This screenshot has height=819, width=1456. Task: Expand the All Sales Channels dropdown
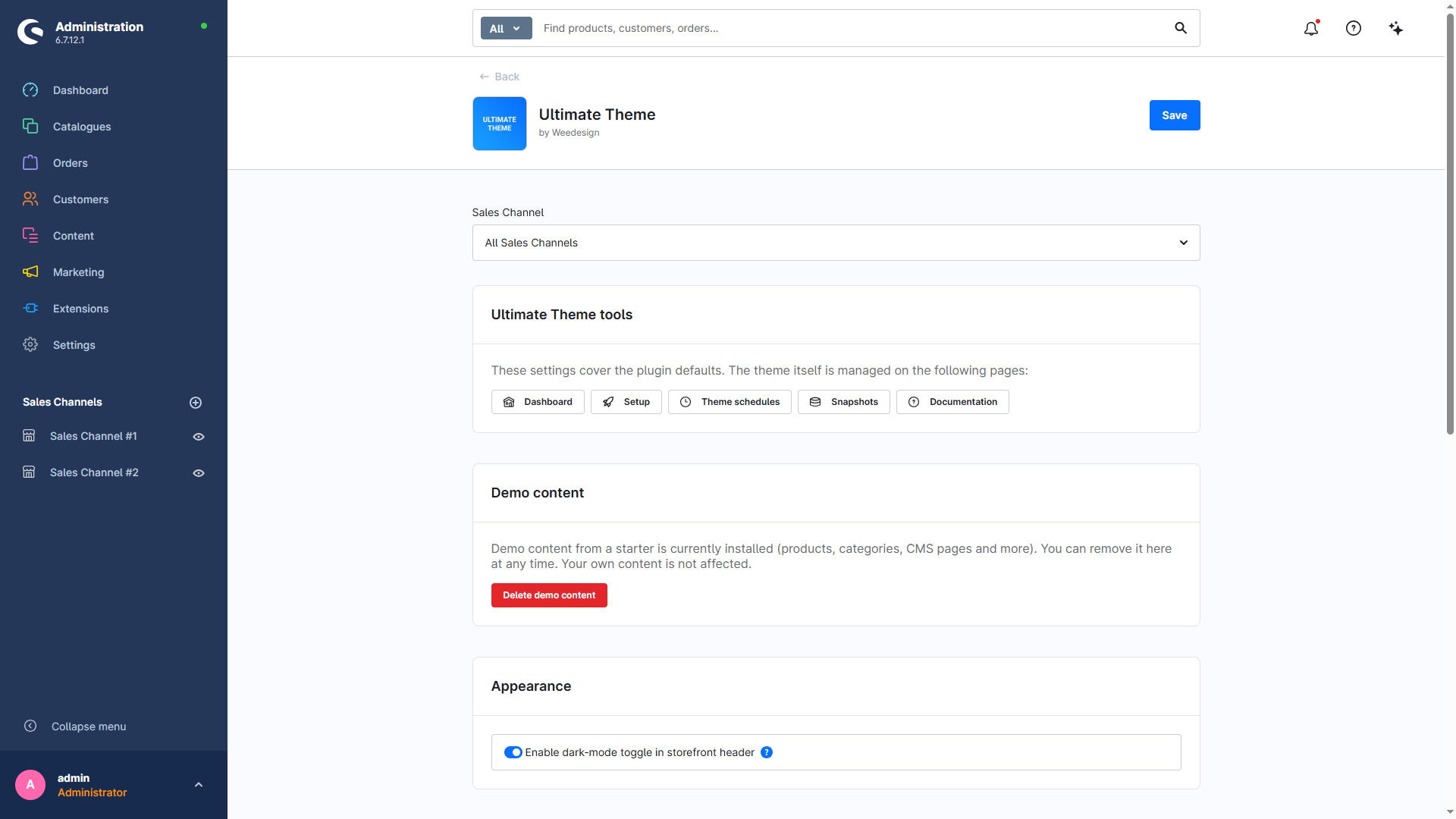(836, 243)
